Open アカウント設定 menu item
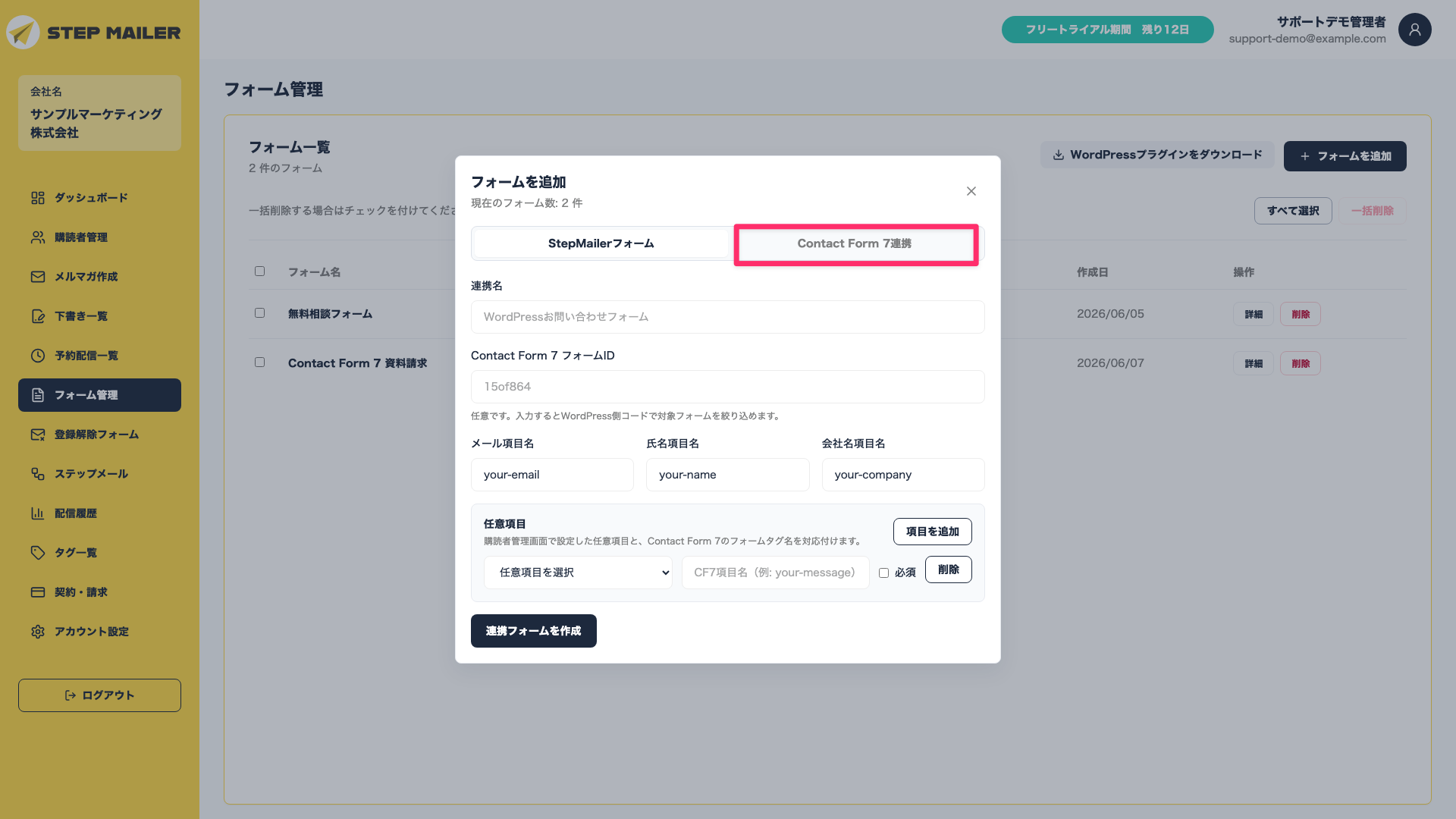This screenshot has height=819, width=1456. pyautogui.click(x=99, y=632)
